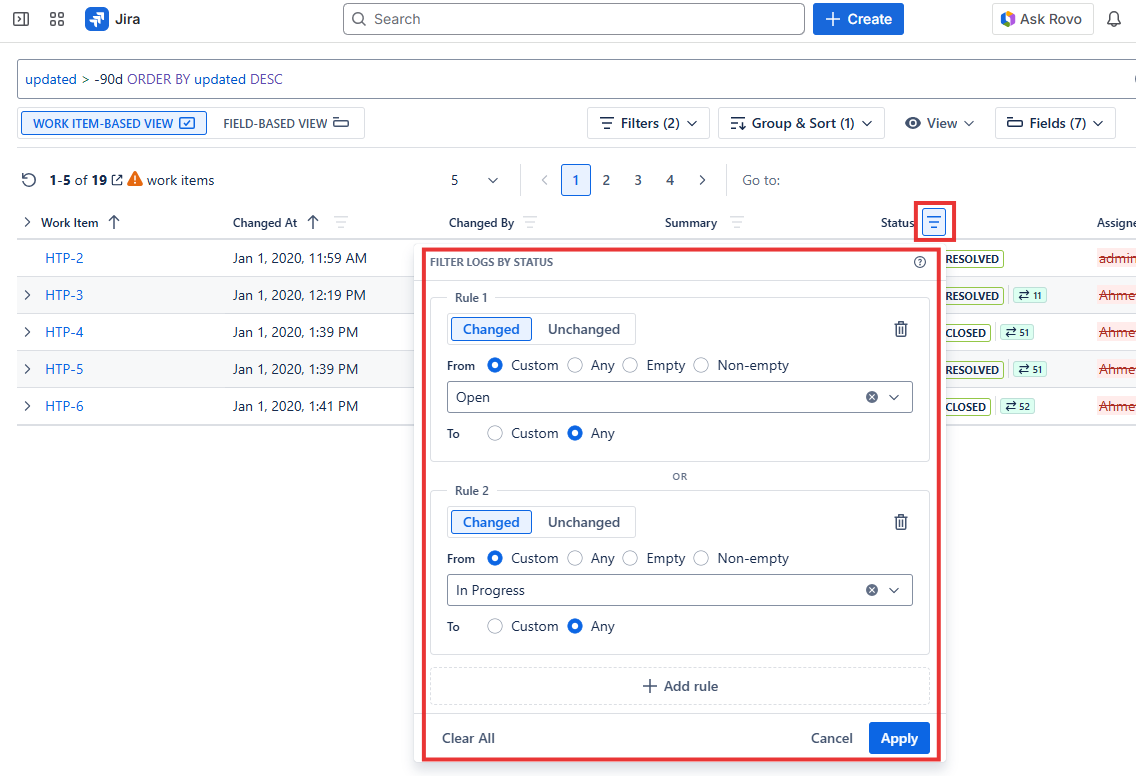Choose Non-empty radio in Rule 2 From
1136x776 pixels.
click(x=701, y=558)
